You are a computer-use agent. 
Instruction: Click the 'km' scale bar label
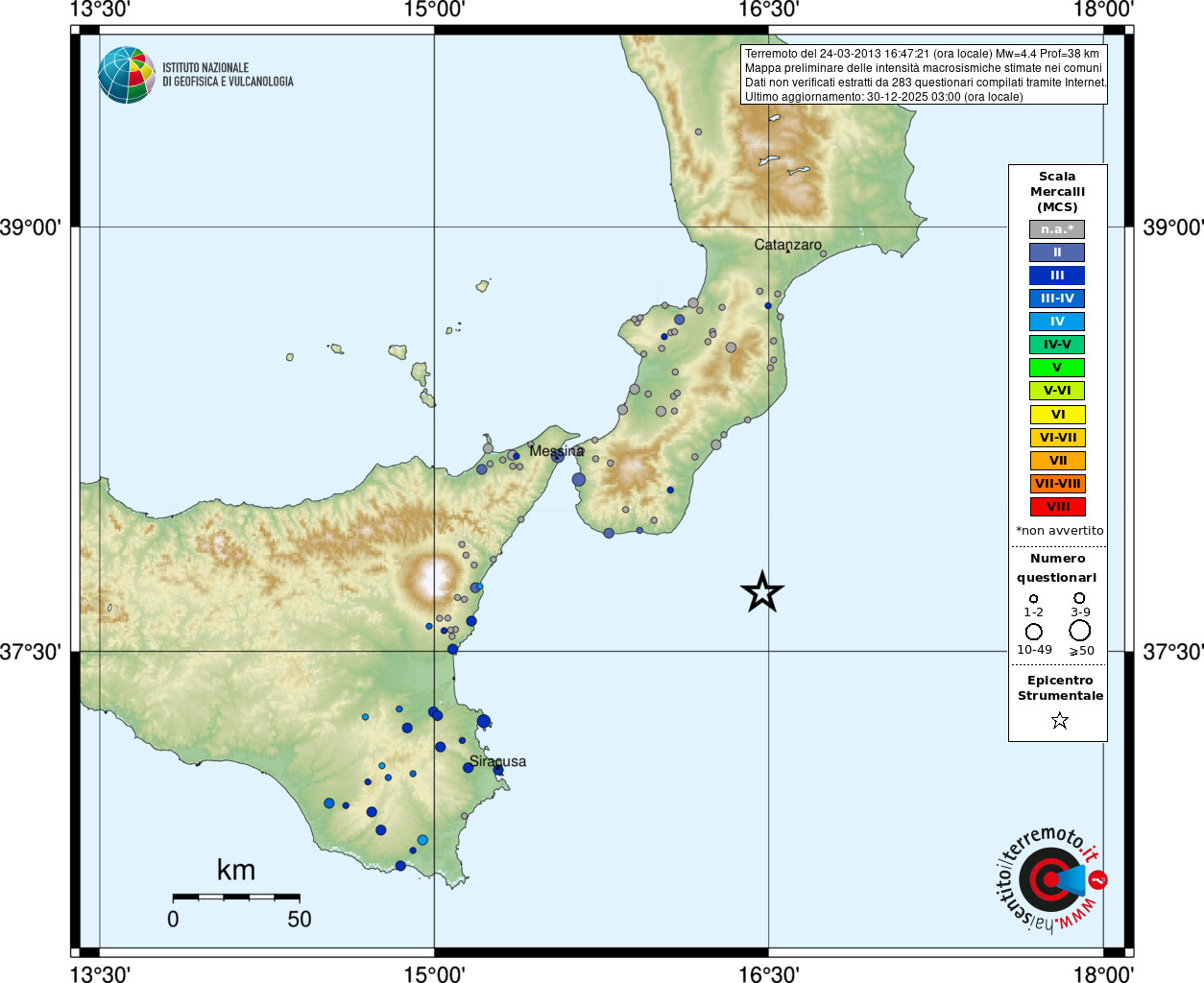236,870
